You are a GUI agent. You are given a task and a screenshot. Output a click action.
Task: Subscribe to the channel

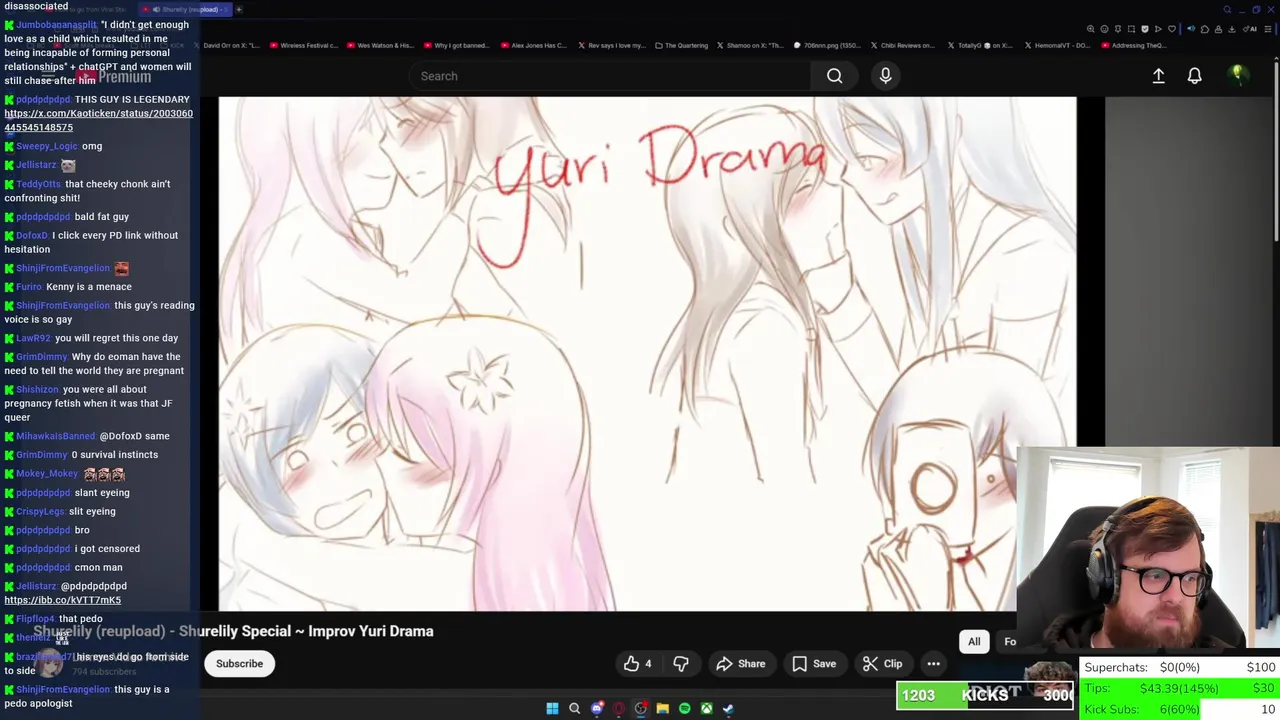pos(239,664)
